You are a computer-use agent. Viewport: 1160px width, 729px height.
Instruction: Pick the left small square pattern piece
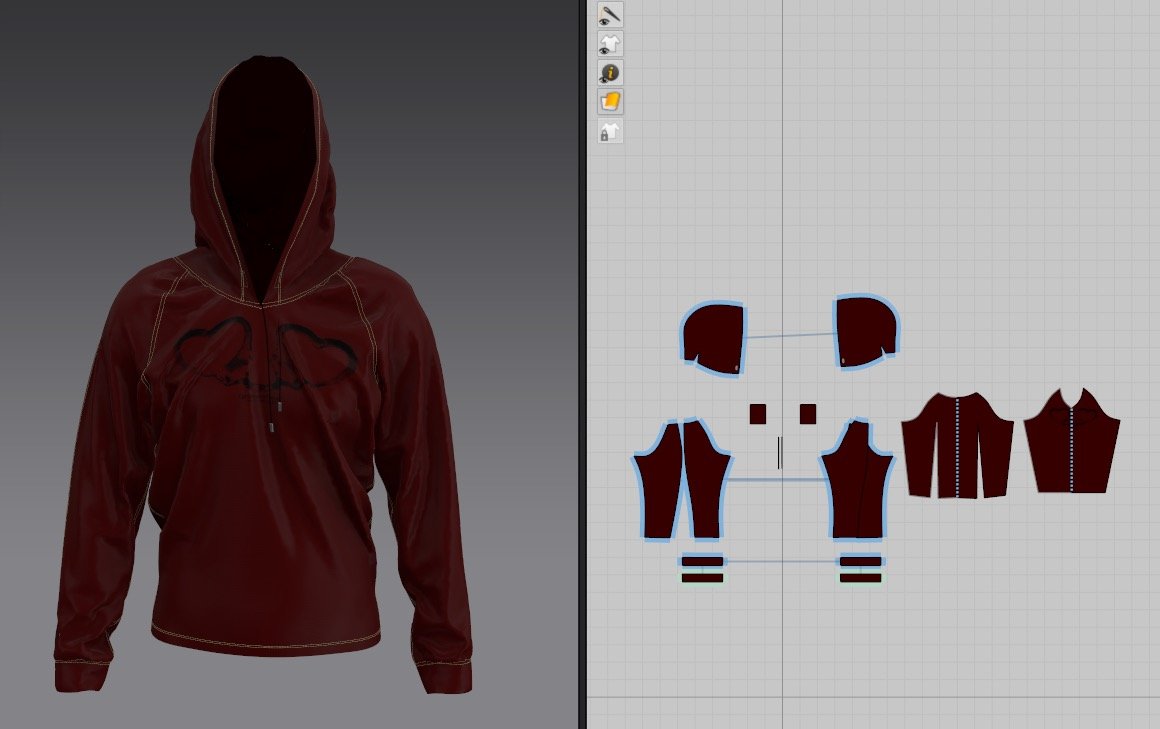(x=758, y=414)
